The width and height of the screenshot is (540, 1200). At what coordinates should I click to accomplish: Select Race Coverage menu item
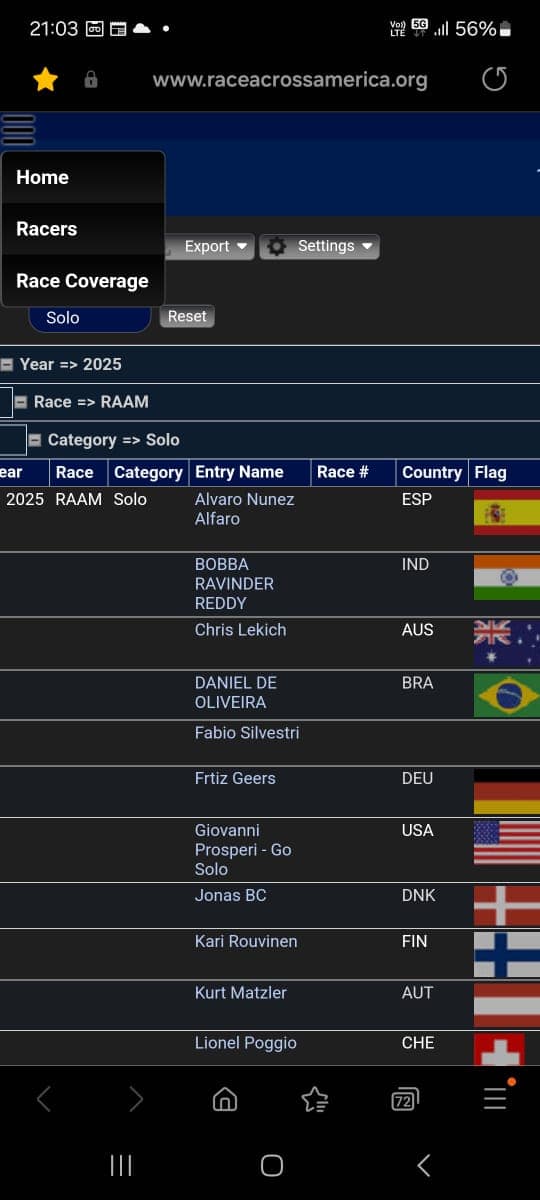click(x=83, y=281)
